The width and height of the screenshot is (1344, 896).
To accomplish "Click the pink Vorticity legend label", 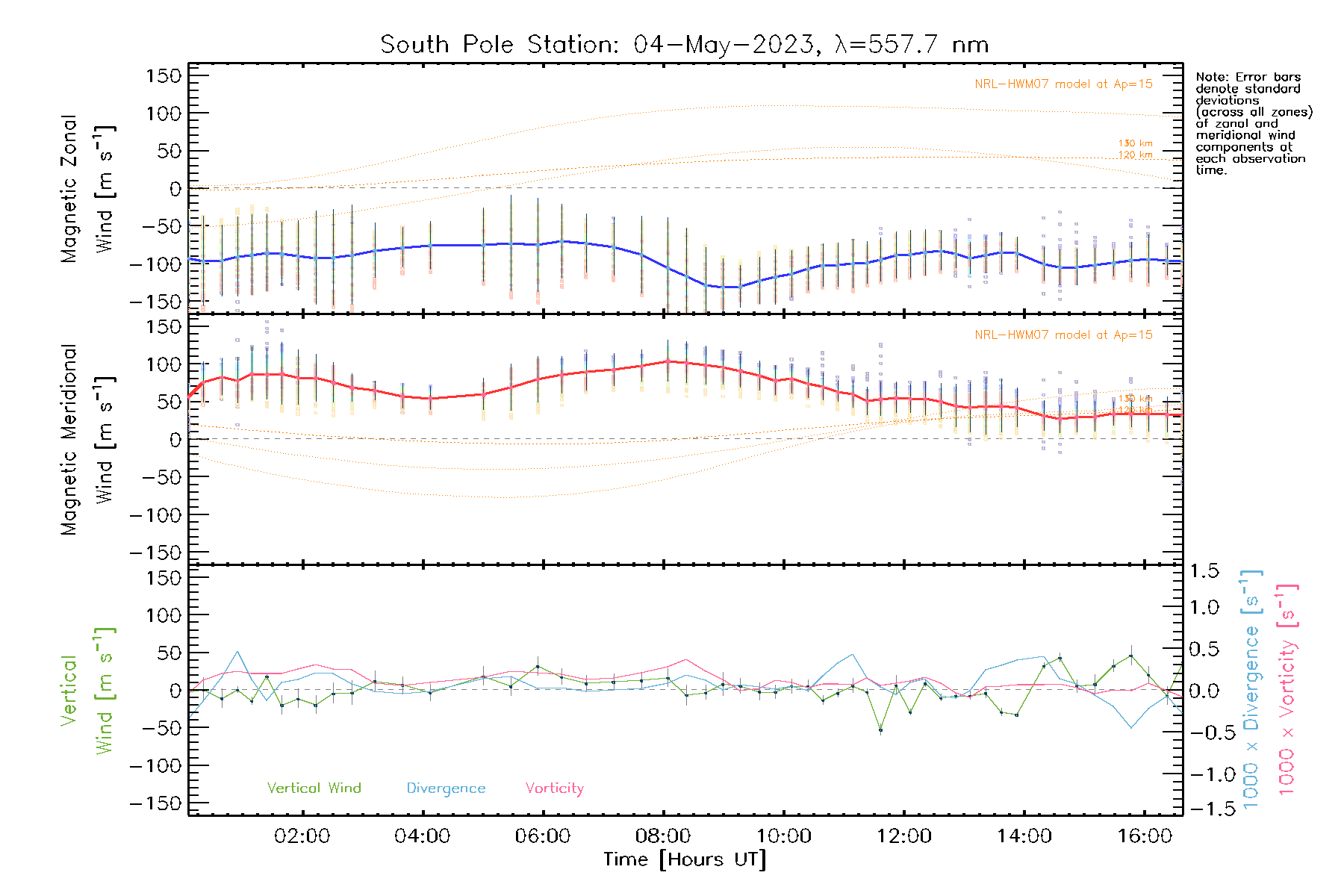I will pos(554,788).
